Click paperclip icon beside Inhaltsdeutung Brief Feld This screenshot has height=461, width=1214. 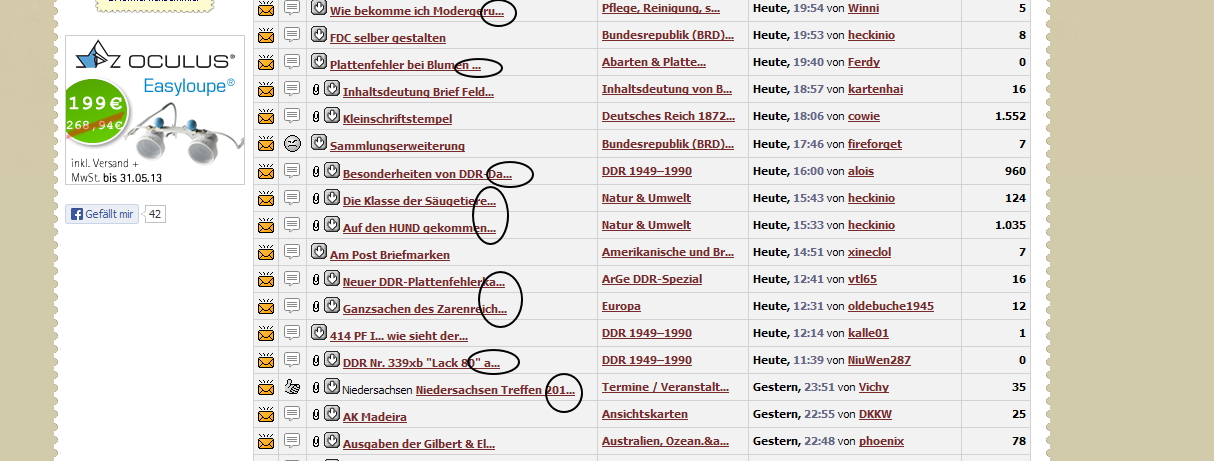click(316, 90)
